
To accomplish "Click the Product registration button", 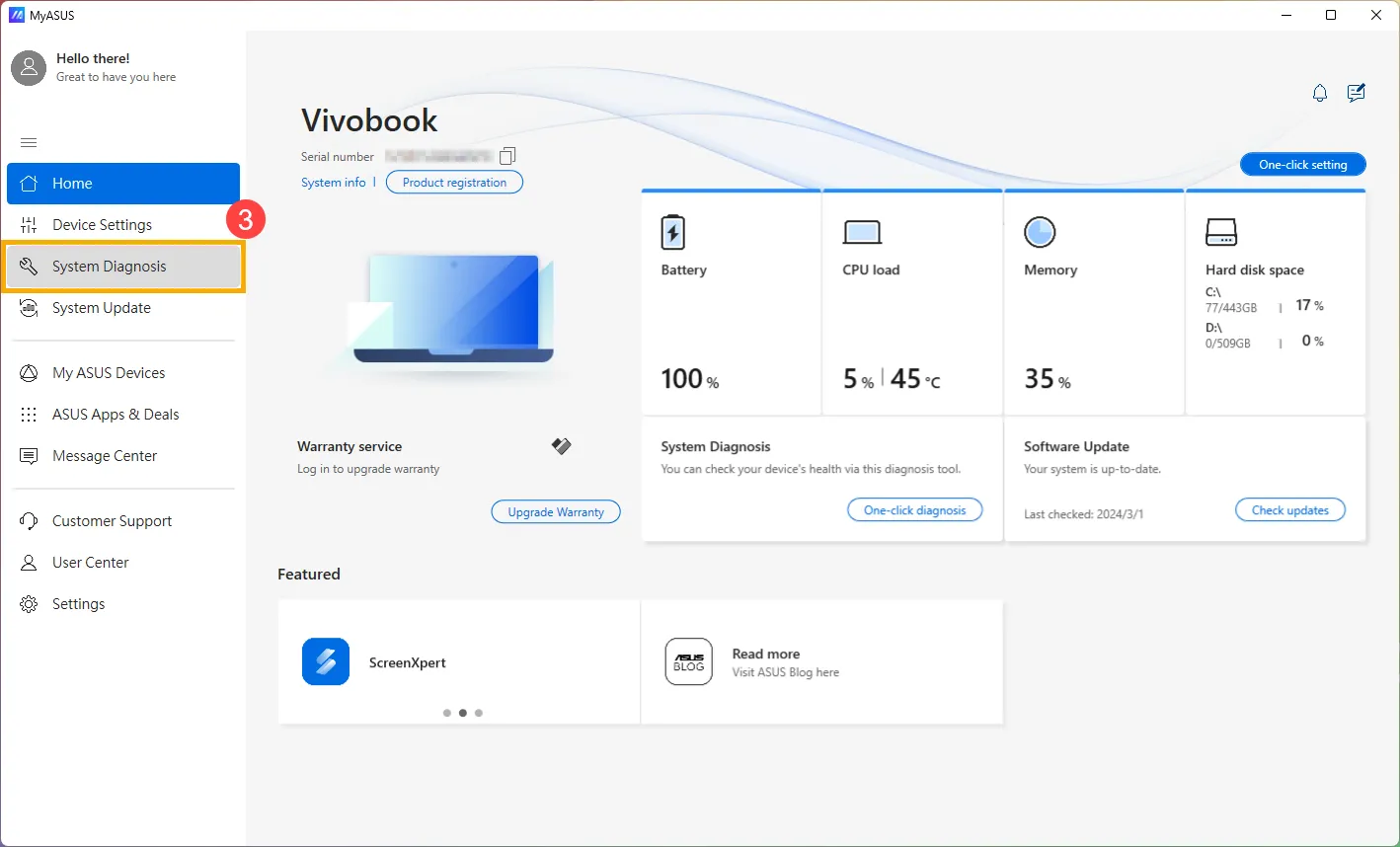I will pos(454,183).
